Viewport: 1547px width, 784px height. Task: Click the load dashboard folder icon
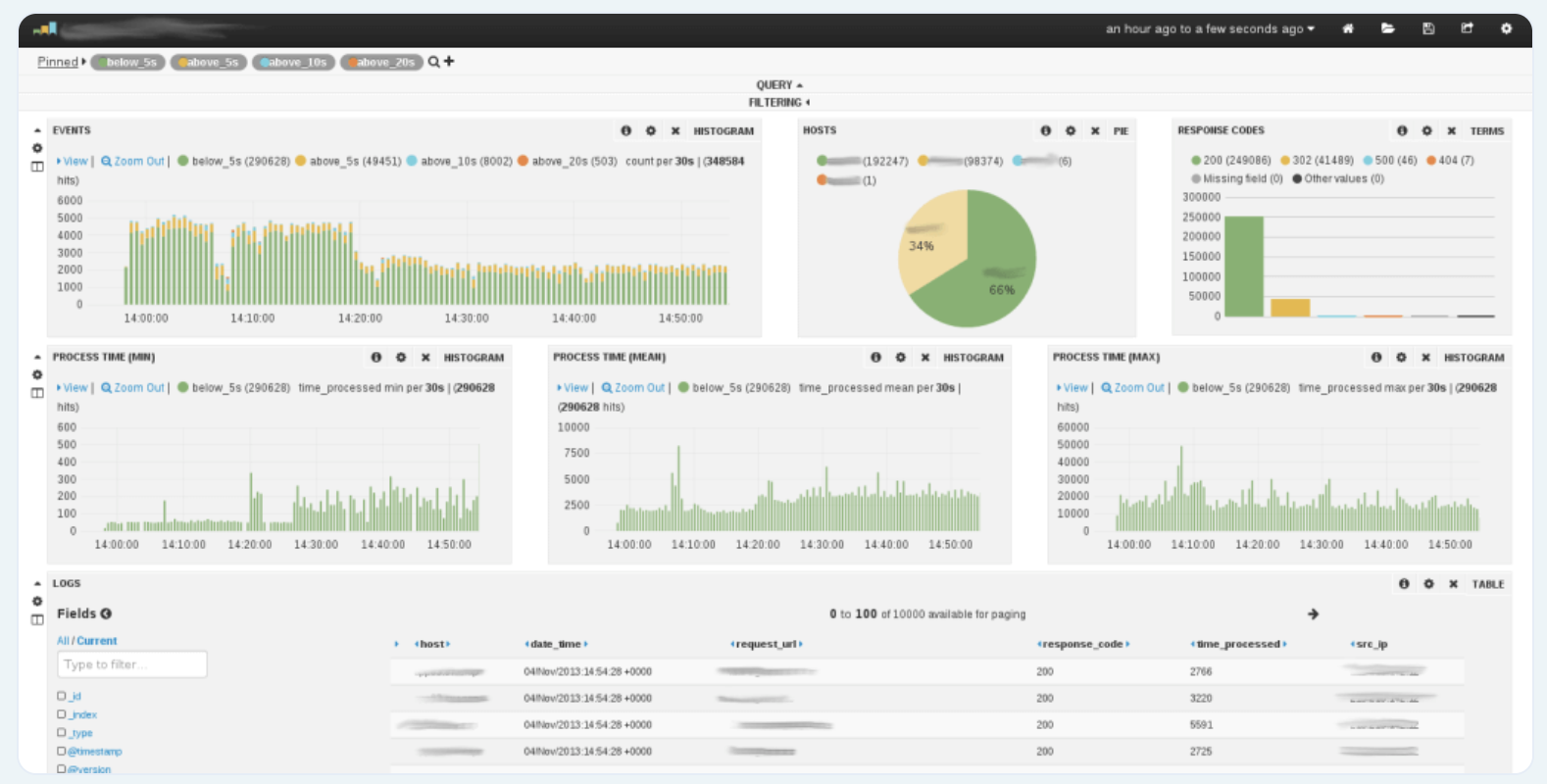click(1388, 28)
